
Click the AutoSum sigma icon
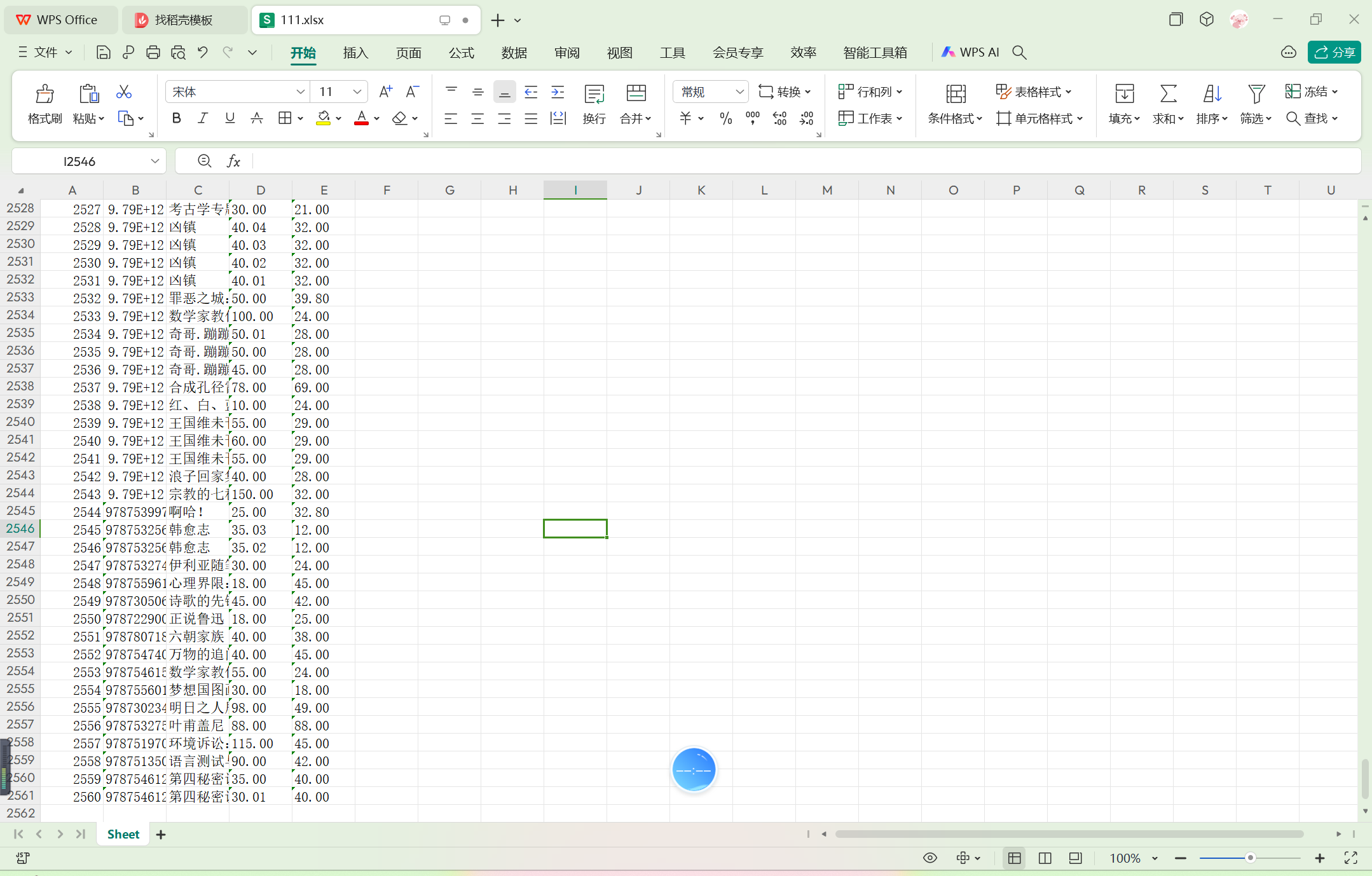[x=1168, y=94]
